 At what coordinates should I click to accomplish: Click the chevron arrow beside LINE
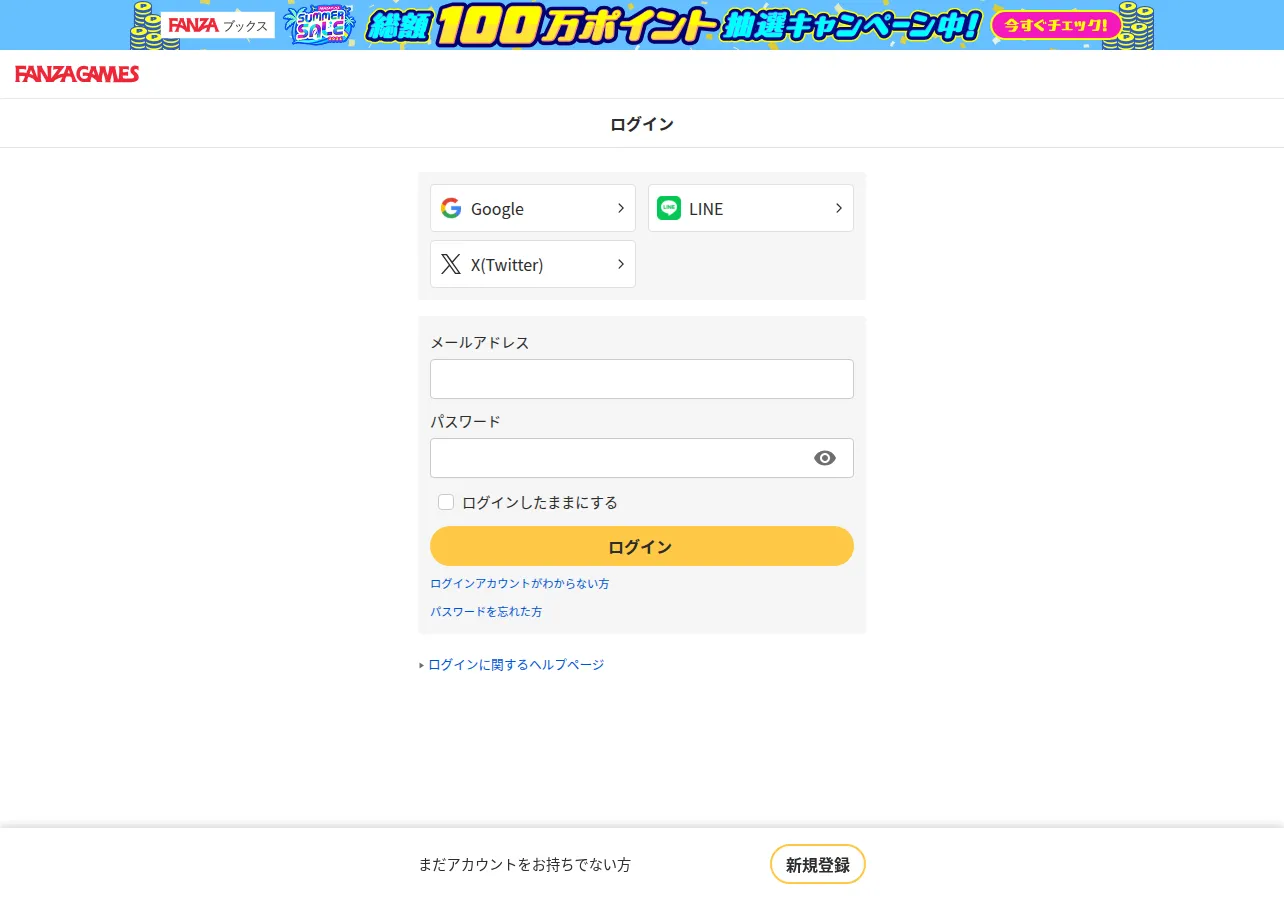839,208
